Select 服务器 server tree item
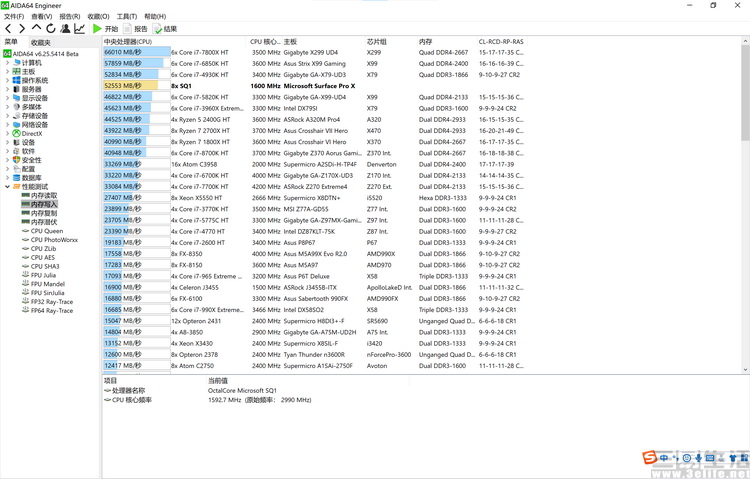Viewport: 750px width, 479px height. [x=28, y=89]
